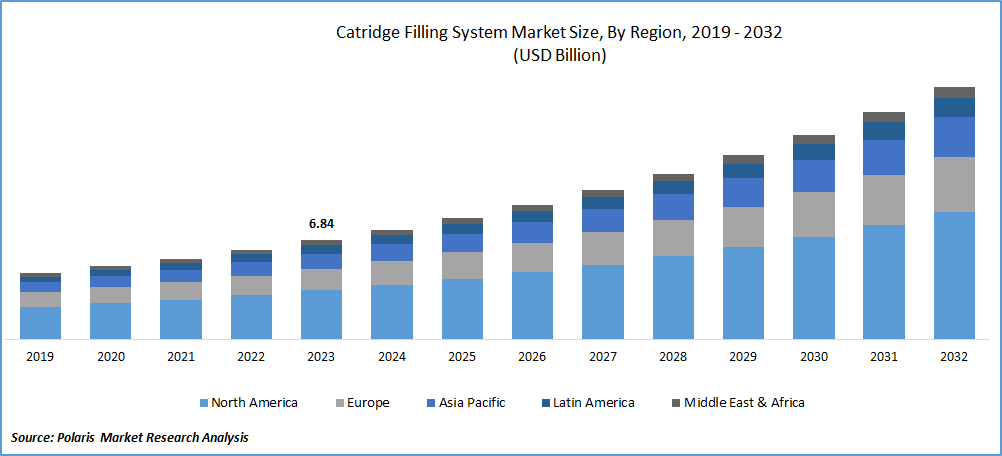Click the 2028 axis label
This screenshot has width=1002, height=456.
pyautogui.click(x=673, y=358)
